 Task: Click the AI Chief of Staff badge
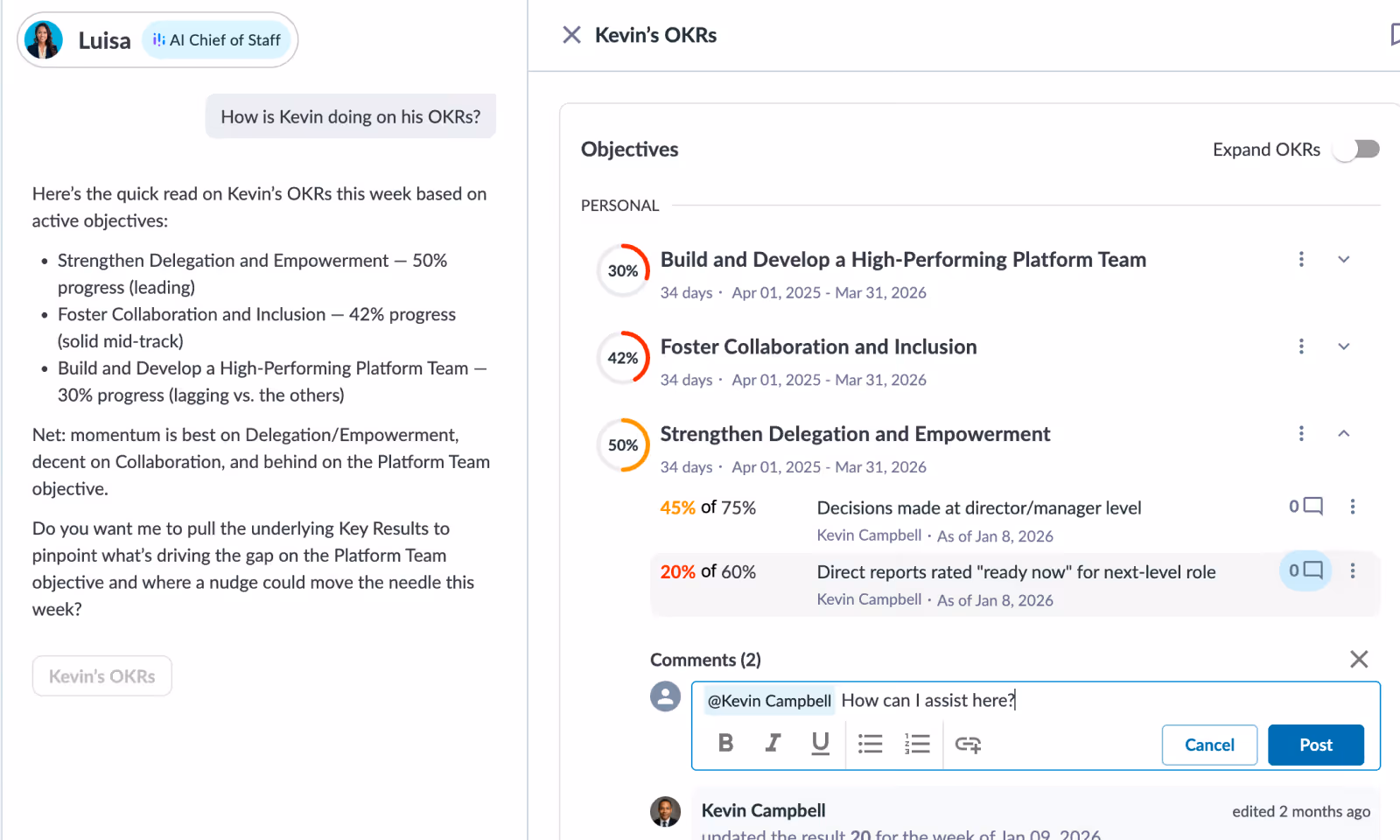tap(216, 40)
